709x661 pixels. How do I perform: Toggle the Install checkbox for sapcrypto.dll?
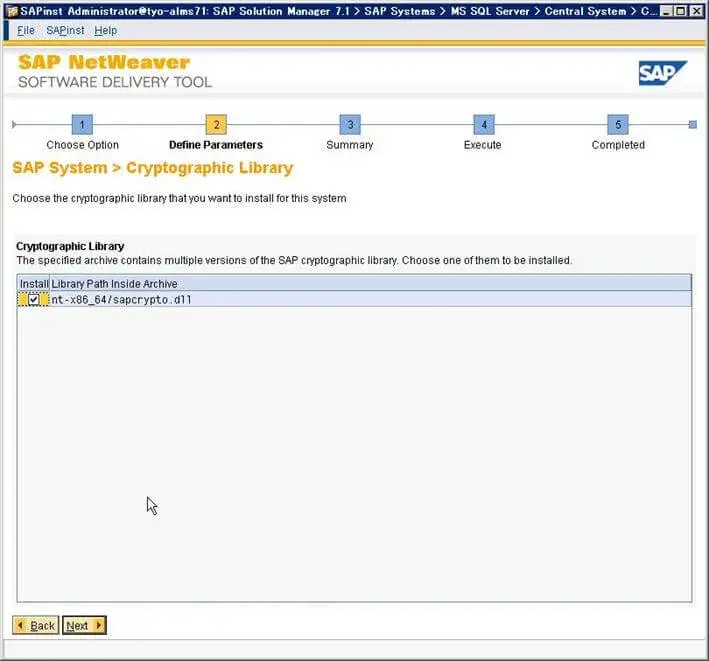(x=33, y=299)
